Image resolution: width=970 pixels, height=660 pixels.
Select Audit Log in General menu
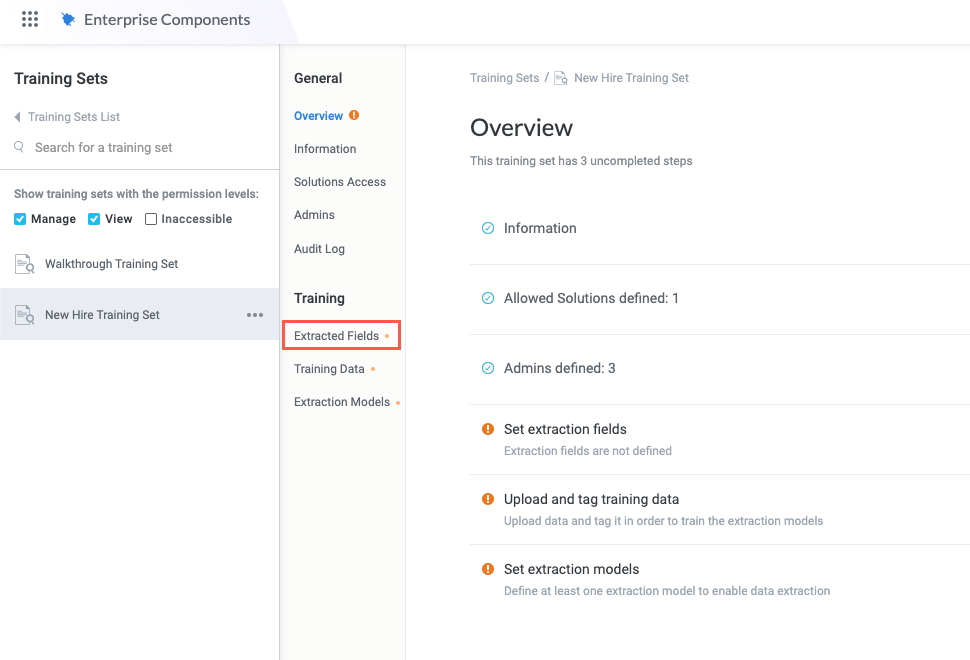pyautogui.click(x=319, y=249)
